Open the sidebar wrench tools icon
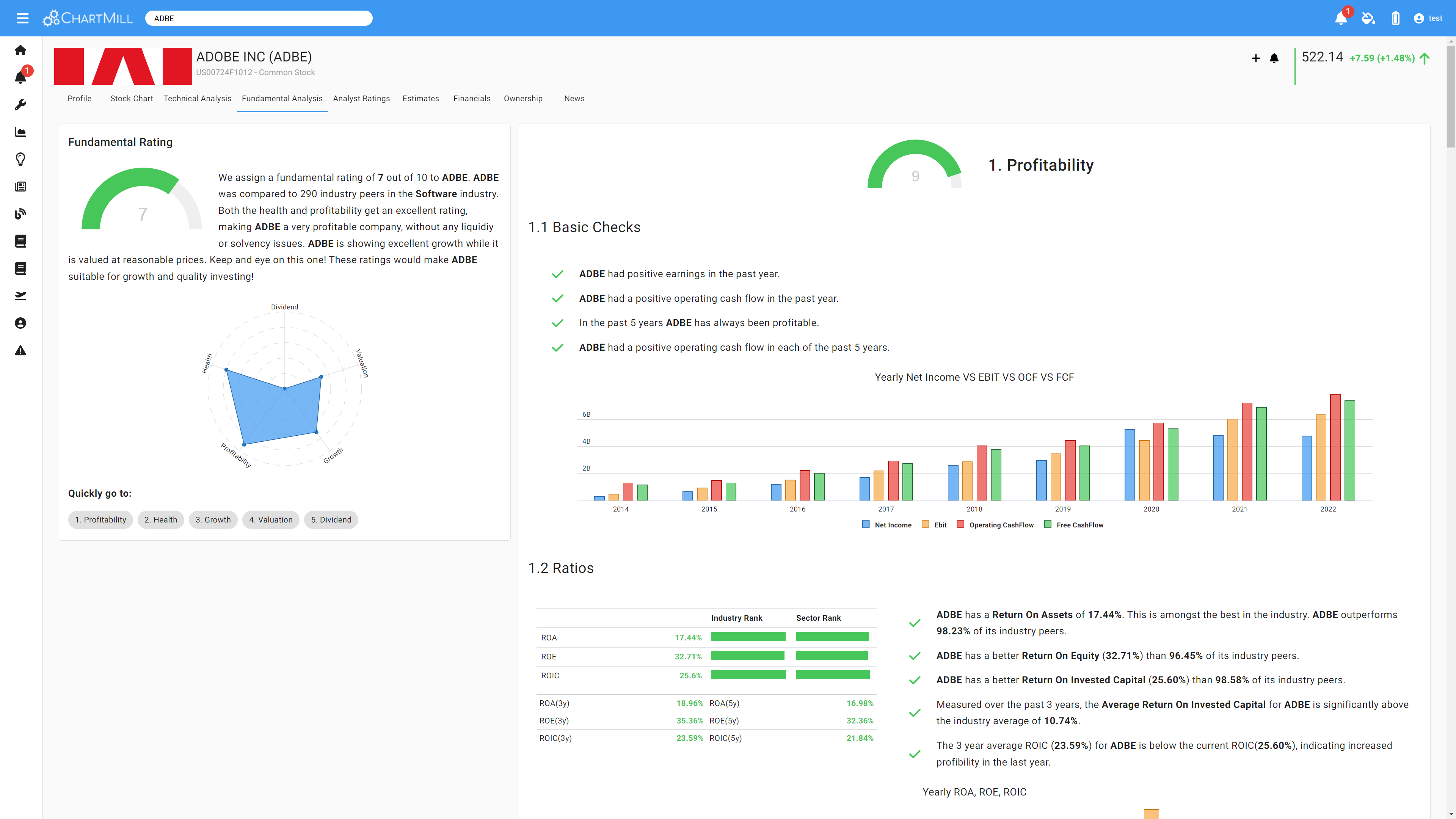 (20, 105)
